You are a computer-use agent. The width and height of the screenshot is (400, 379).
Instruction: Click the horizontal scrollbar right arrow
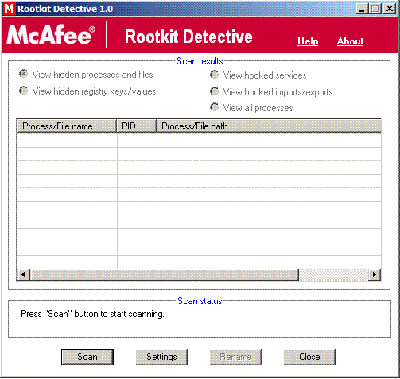375,275
